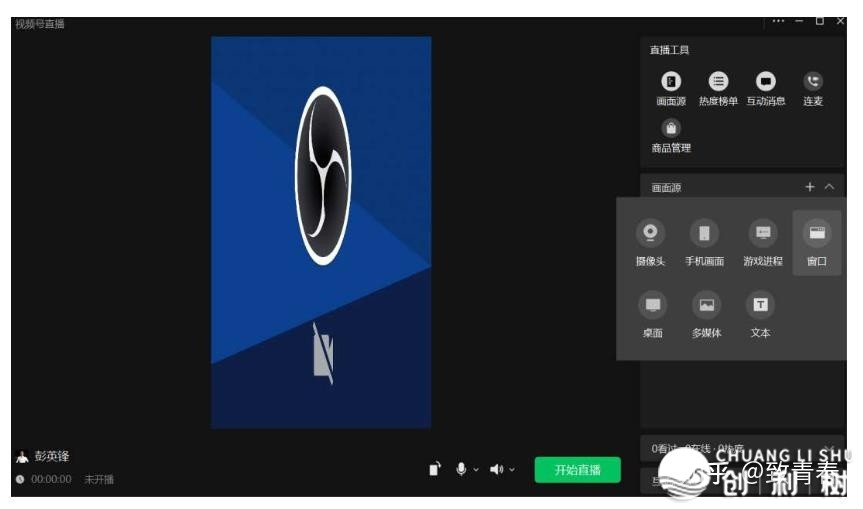Add 多媒体 media source
The width and height of the screenshot is (863, 509).
pos(707,315)
